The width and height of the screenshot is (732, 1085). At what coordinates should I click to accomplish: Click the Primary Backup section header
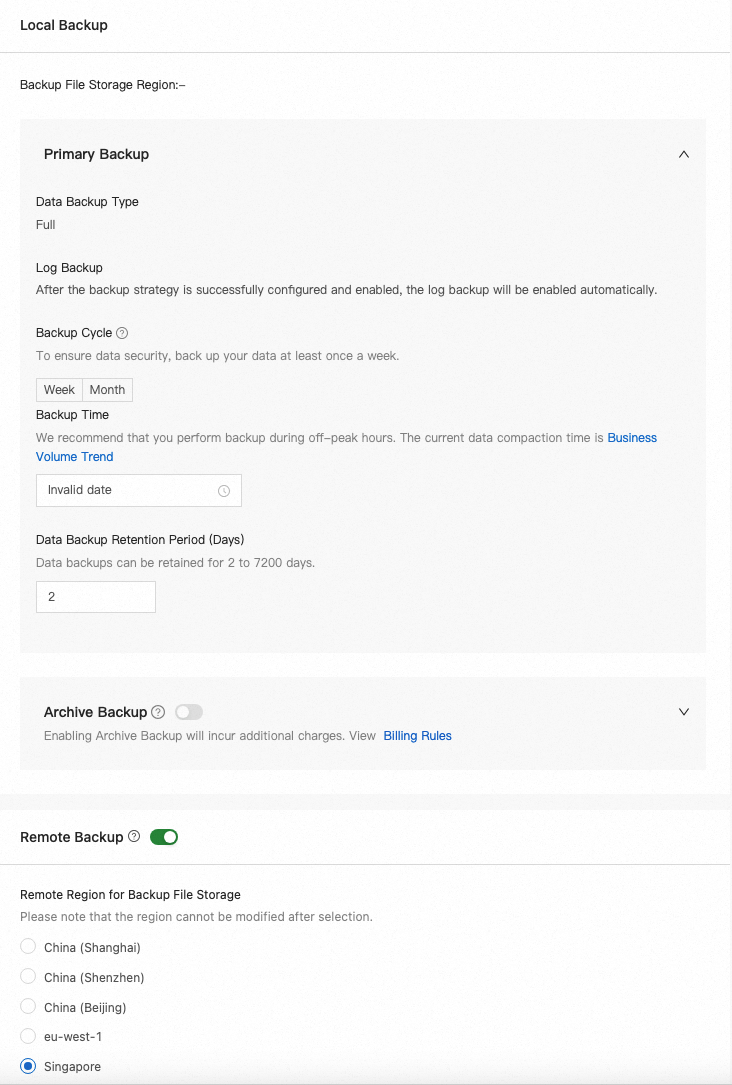97,154
